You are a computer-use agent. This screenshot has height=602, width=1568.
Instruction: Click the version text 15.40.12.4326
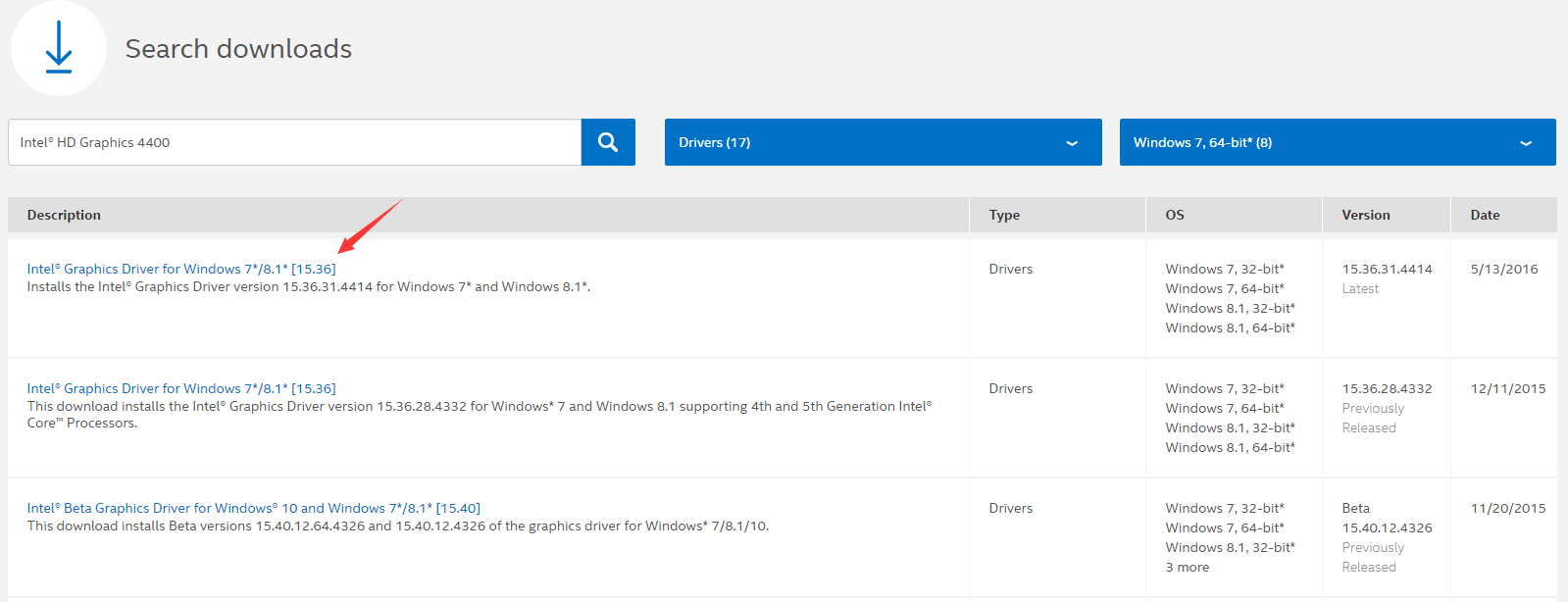tap(1387, 527)
